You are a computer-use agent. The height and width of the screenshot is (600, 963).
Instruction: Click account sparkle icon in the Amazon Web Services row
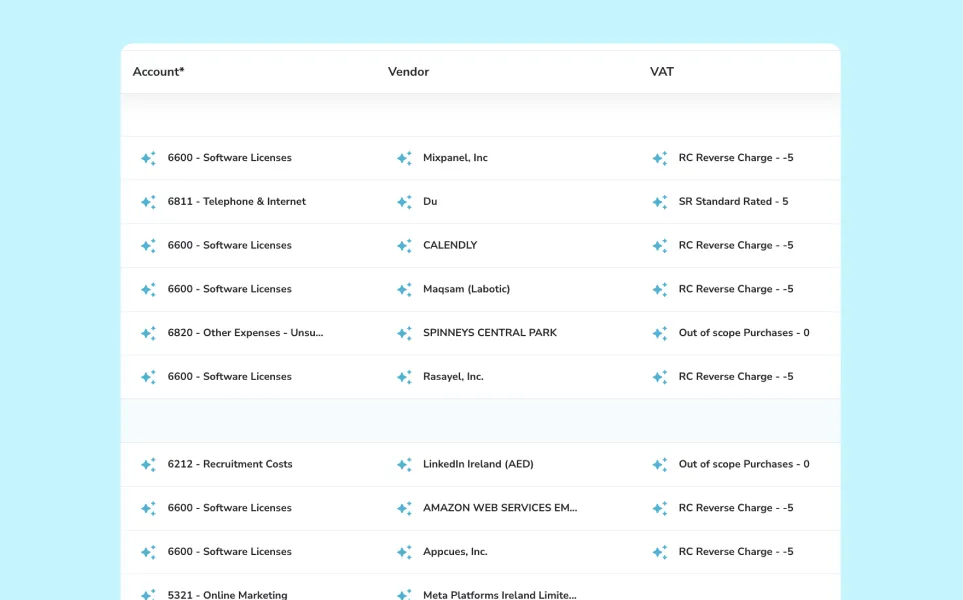149,508
